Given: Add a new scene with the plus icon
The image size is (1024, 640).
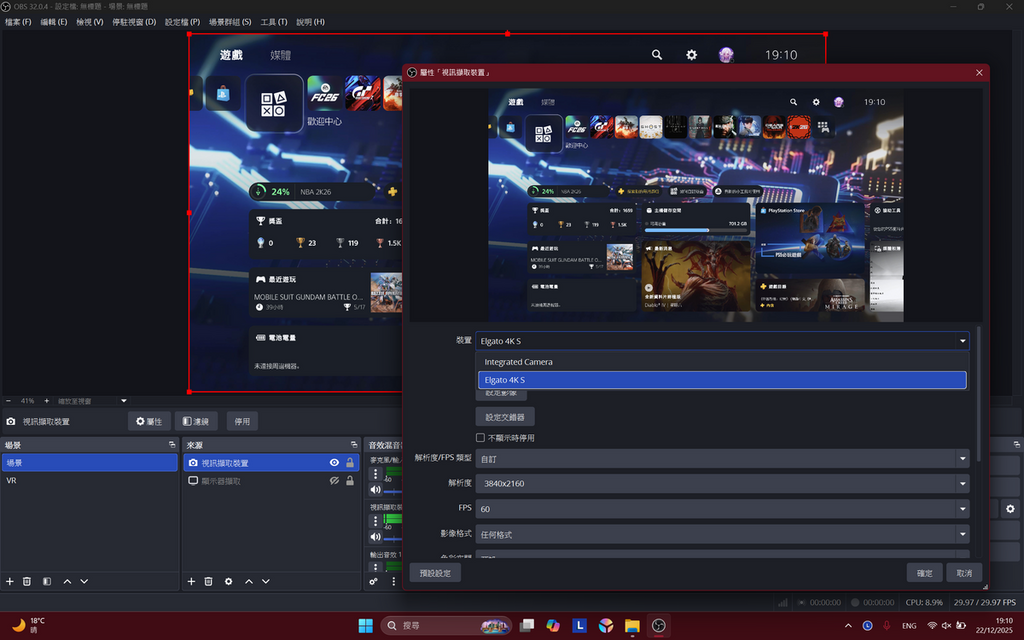Looking at the screenshot, I should (x=10, y=581).
